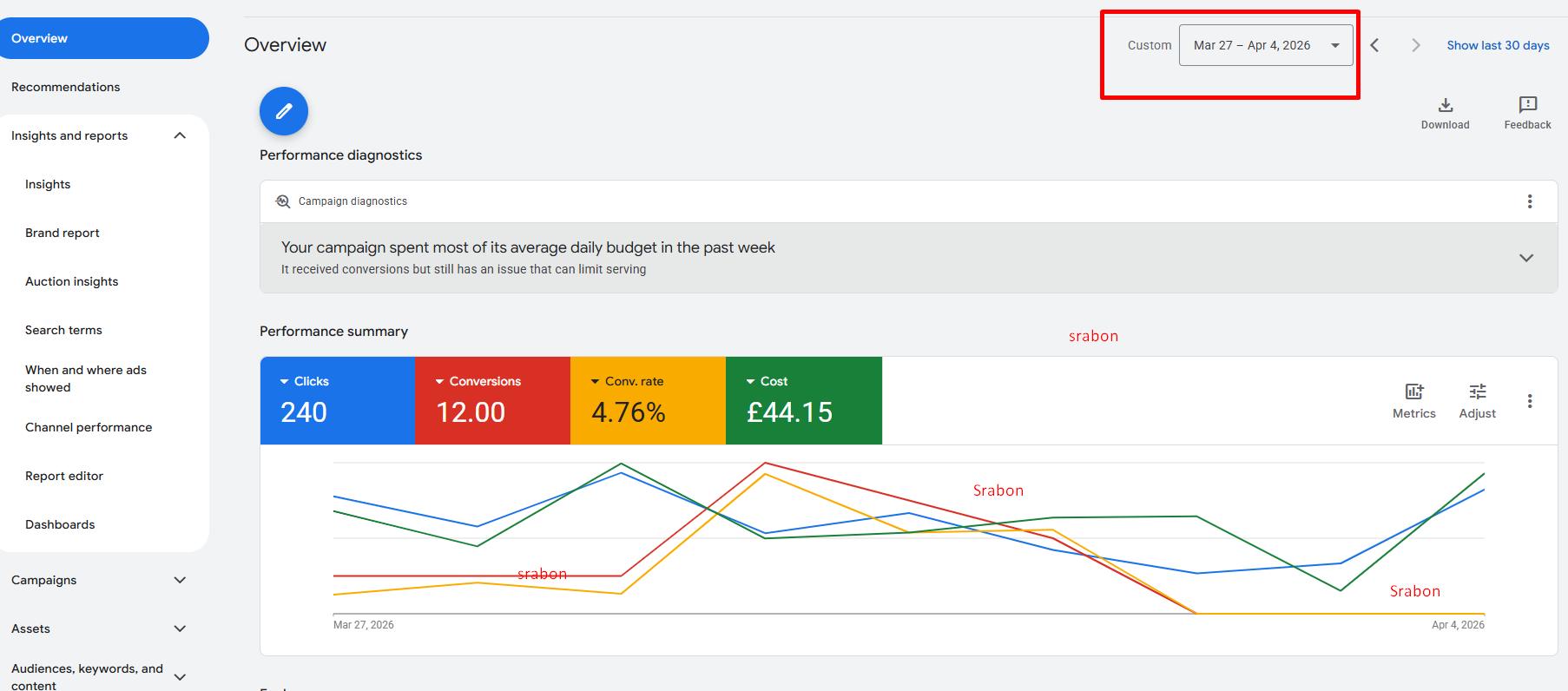Viewport: 1568px width, 691px height.
Task: Click the blue Clicks scorecard tile
Action: click(338, 401)
